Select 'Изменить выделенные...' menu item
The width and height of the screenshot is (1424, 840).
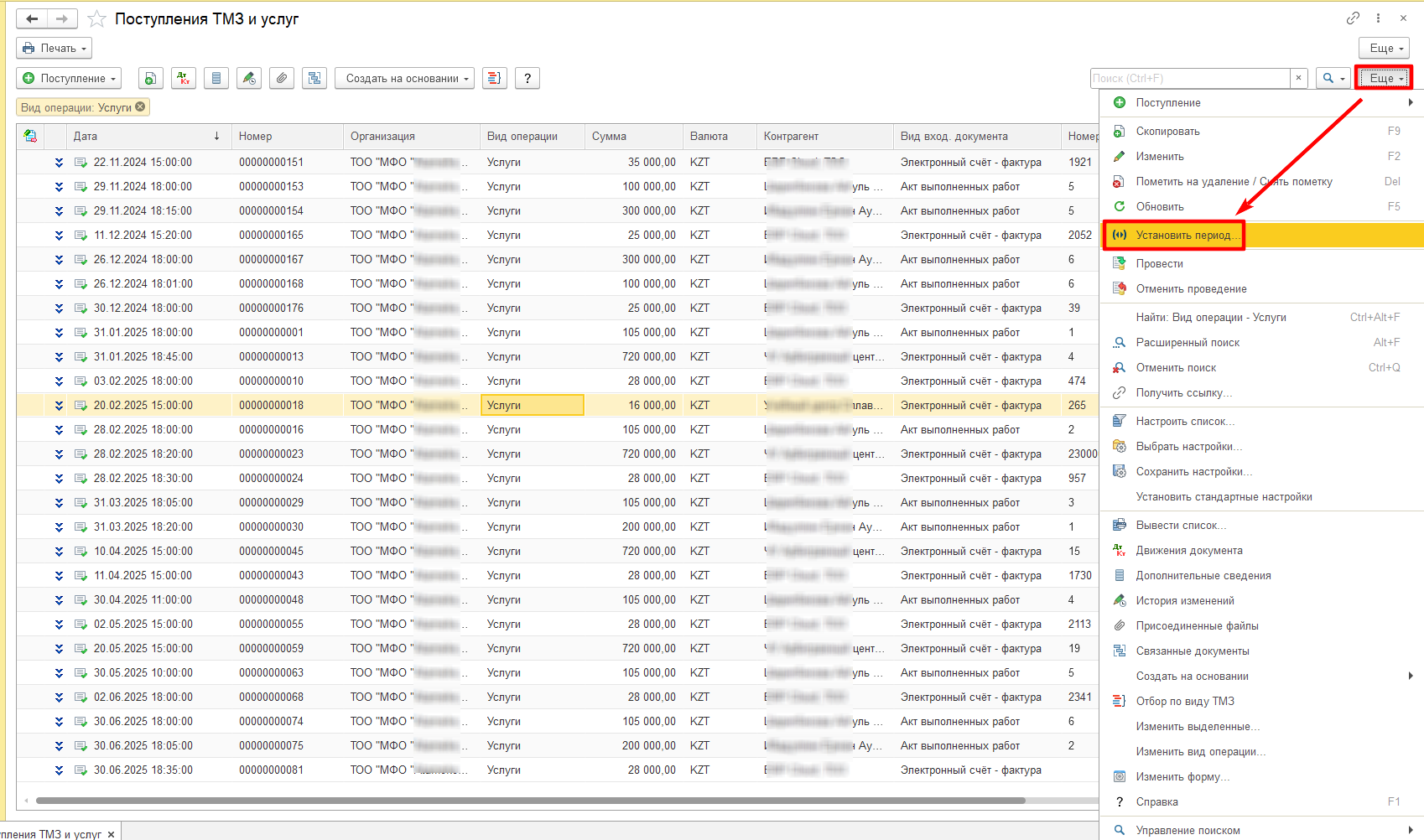(1261, 726)
